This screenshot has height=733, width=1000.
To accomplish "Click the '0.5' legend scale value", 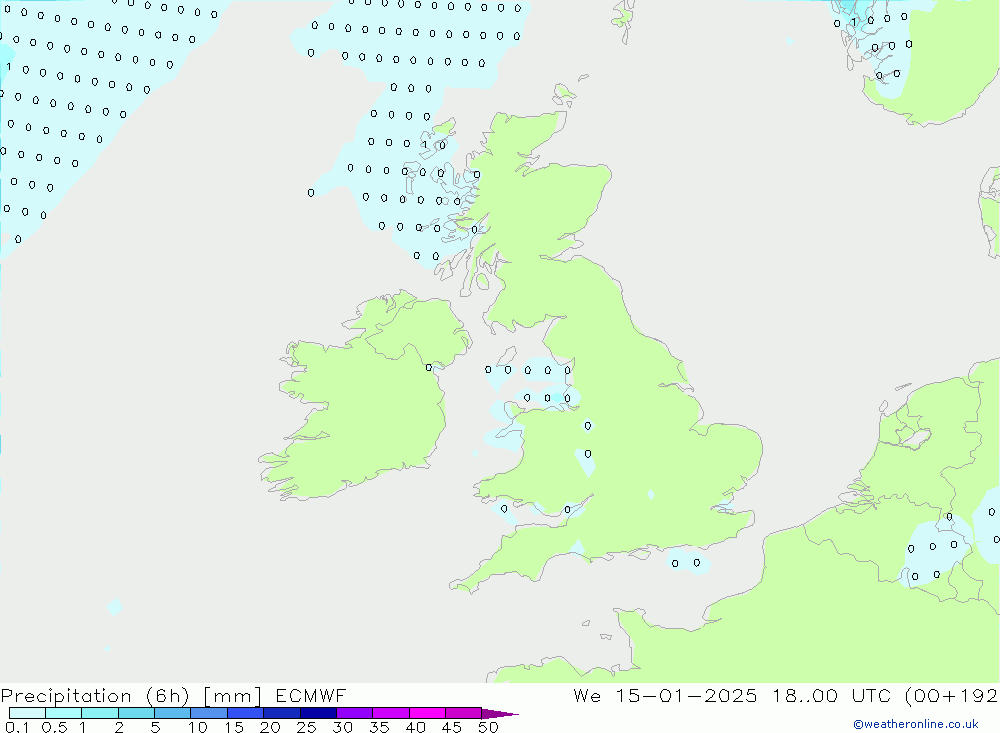I will pyautogui.click(x=54, y=727).
